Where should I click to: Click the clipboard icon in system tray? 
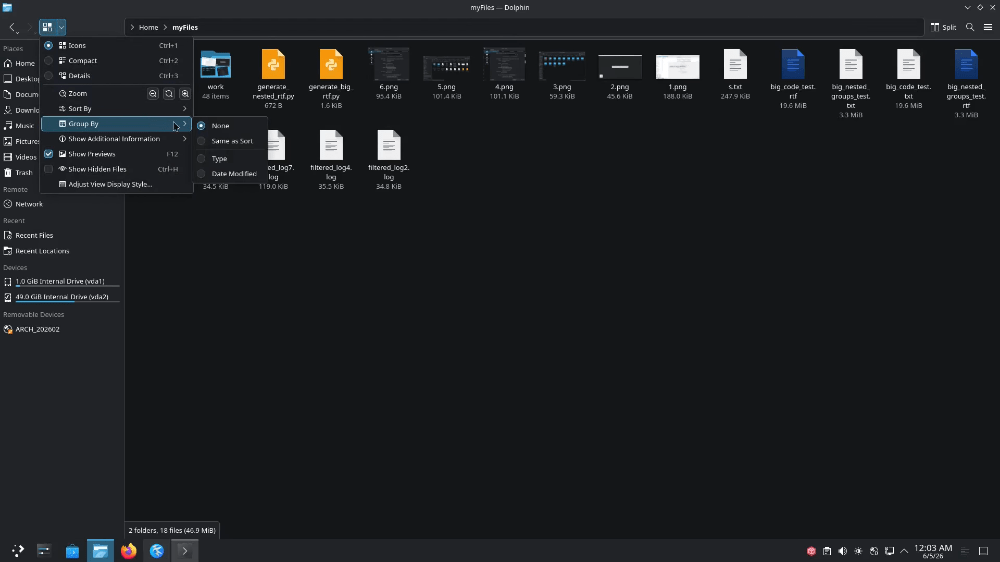[x=827, y=551]
